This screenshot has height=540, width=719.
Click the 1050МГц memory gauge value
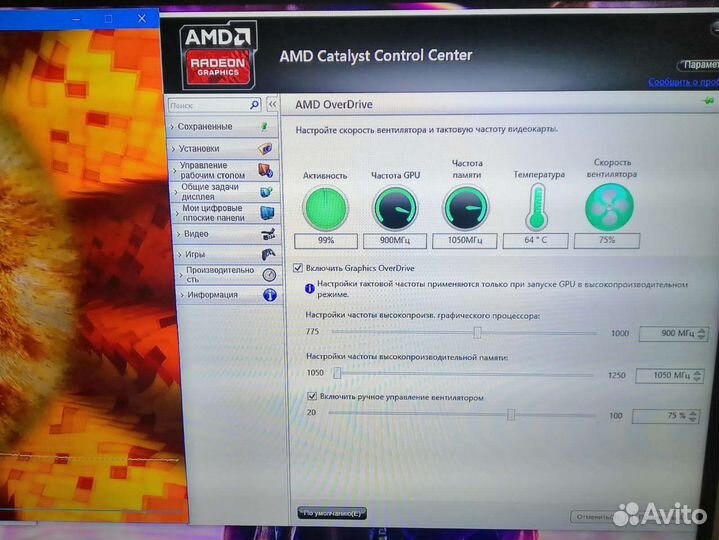click(x=465, y=241)
